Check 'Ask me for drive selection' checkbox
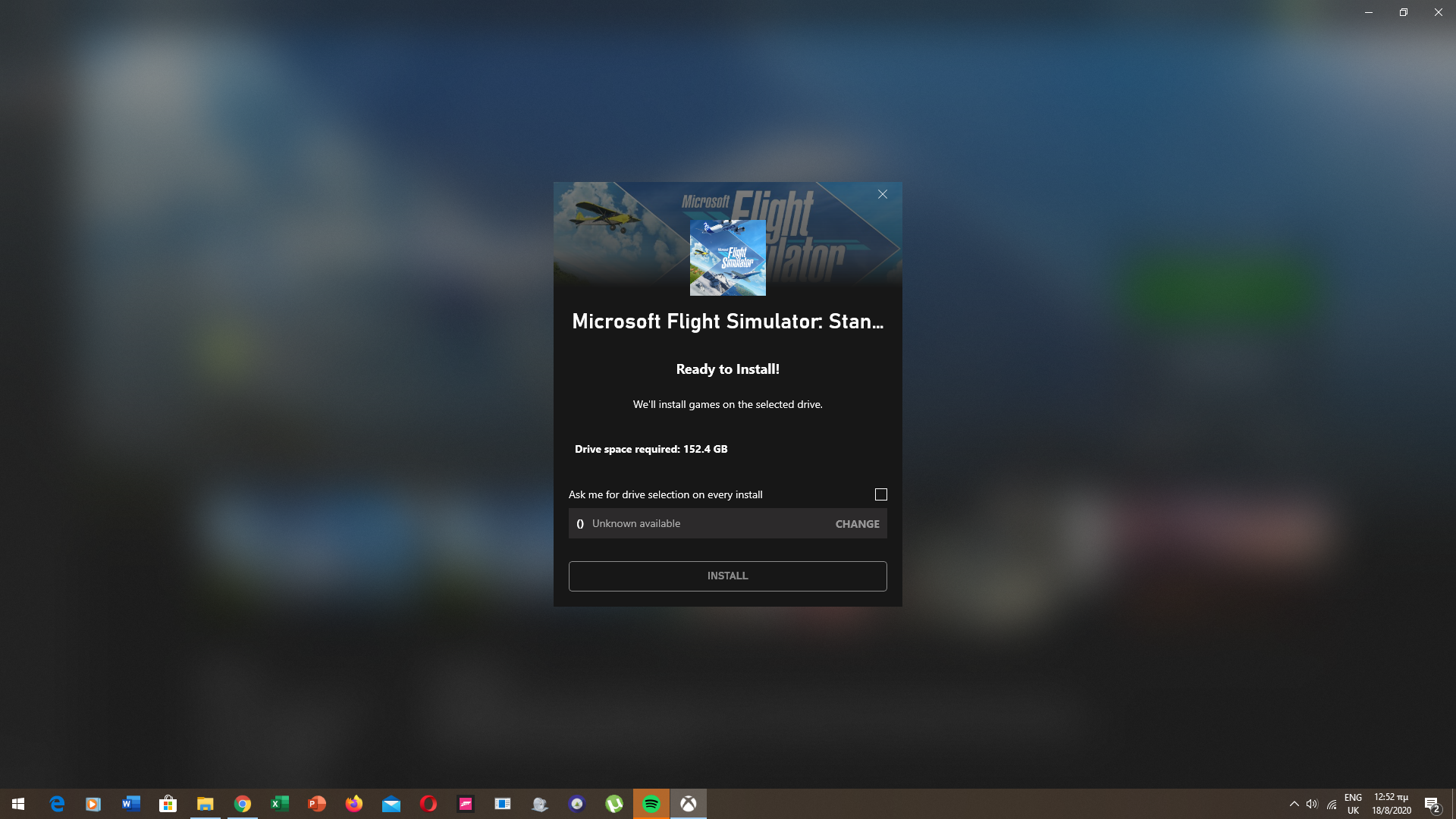 pyautogui.click(x=880, y=494)
